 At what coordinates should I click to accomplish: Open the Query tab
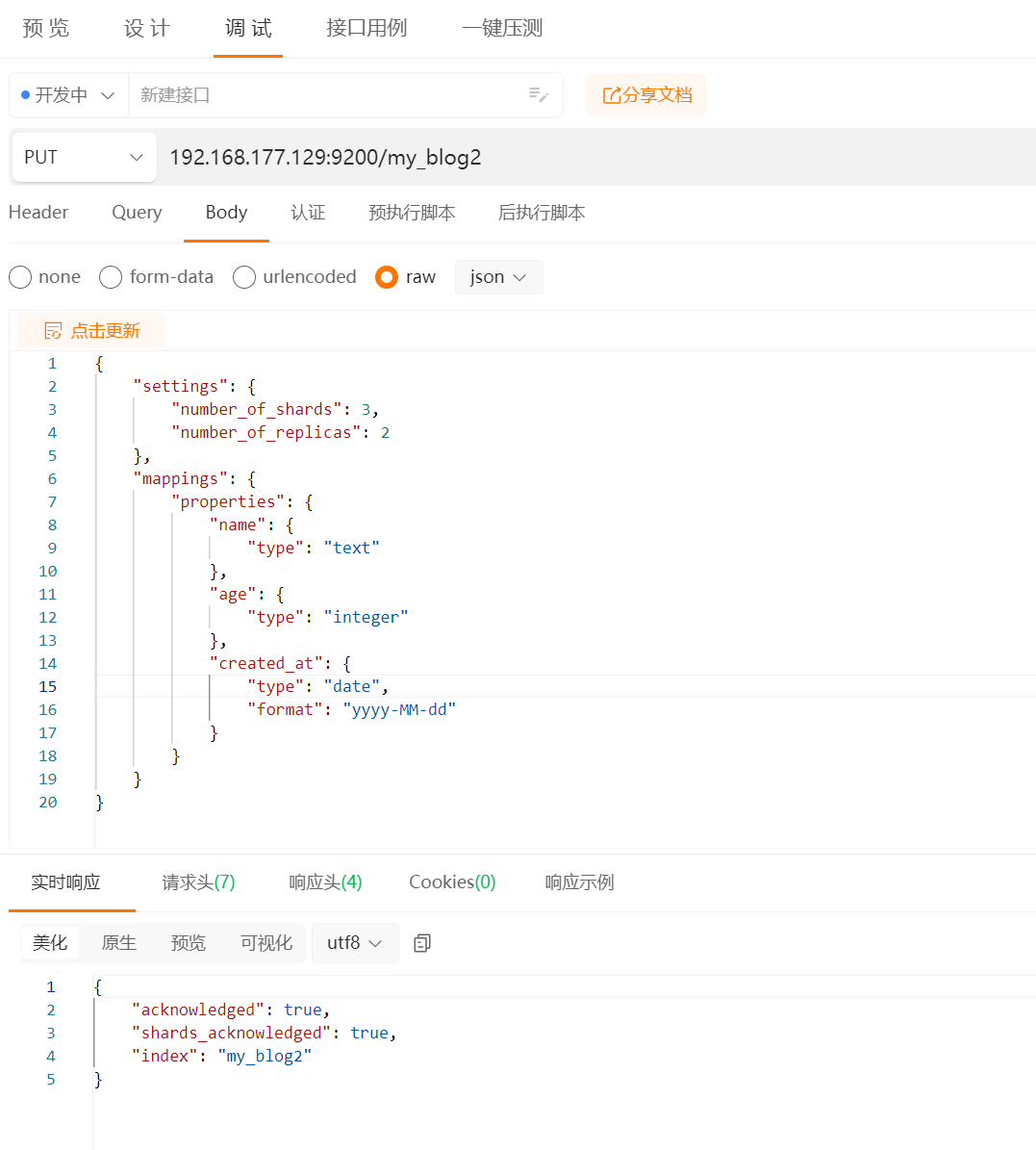coord(137,213)
